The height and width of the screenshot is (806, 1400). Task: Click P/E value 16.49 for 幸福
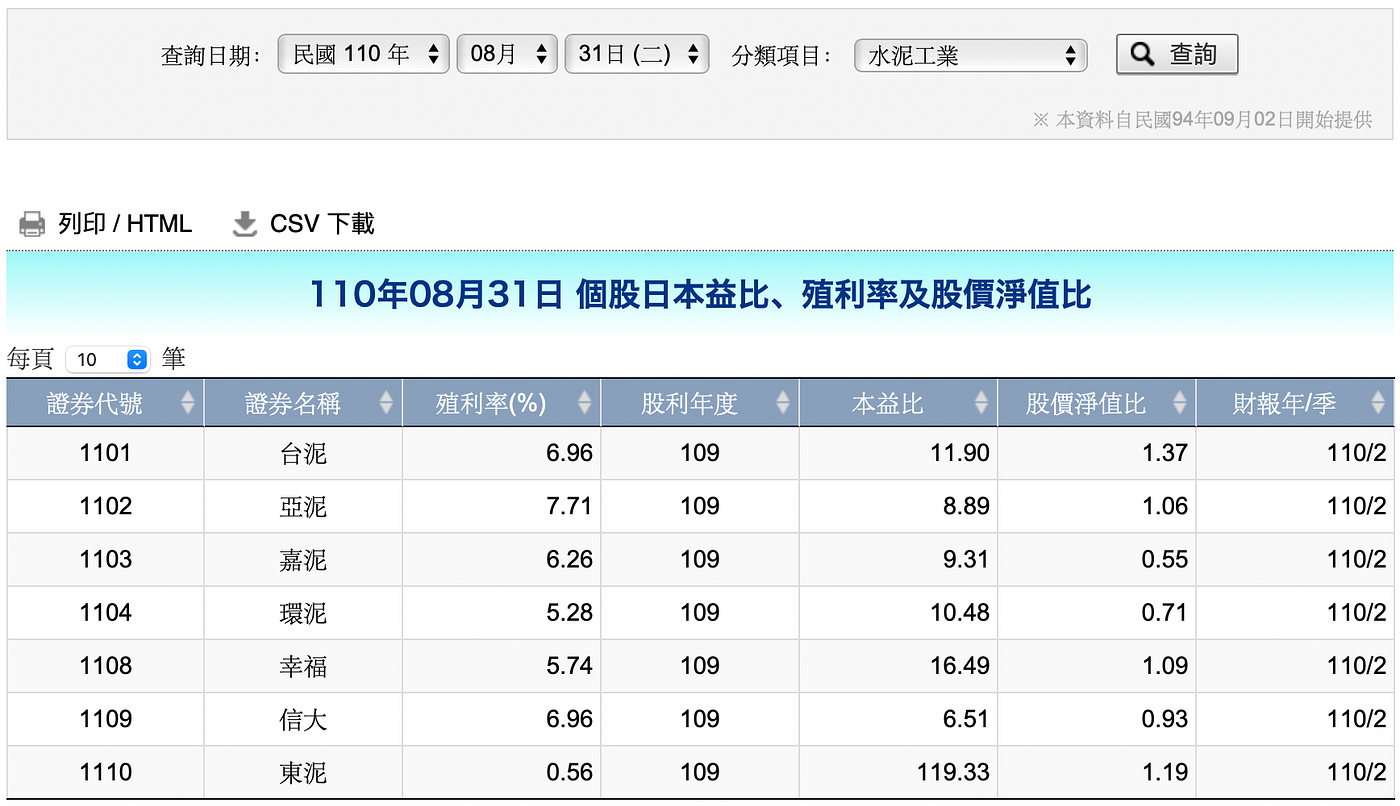click(960, 665)
